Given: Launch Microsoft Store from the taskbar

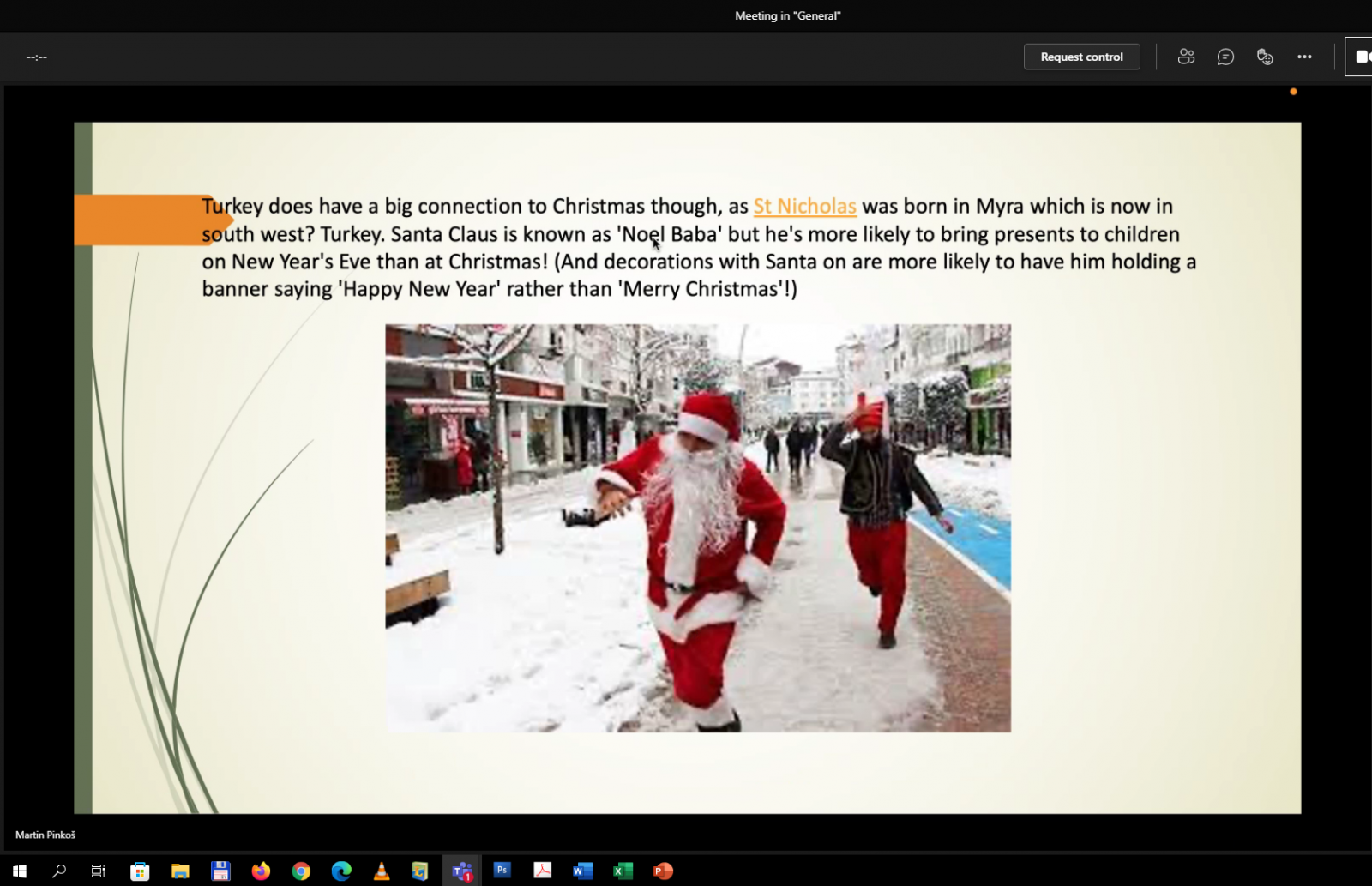Looking at the screenshot, I should click(x=140, y=871).
